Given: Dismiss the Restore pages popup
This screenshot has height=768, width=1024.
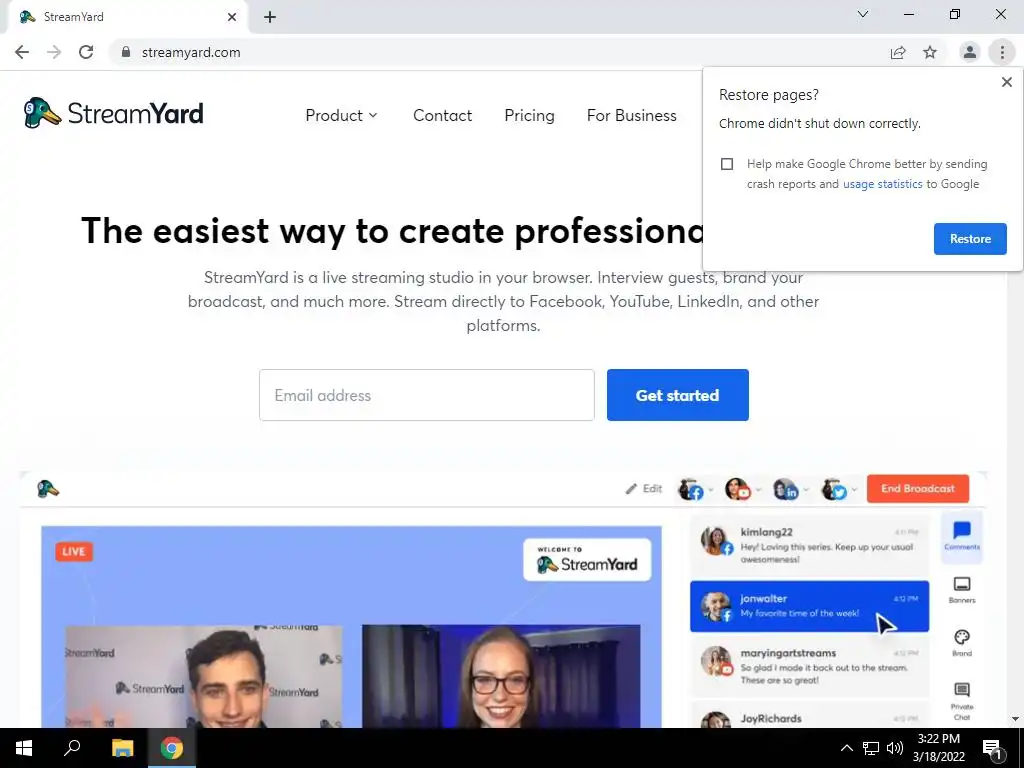Looking at the screenshot, I should 1007,82.
